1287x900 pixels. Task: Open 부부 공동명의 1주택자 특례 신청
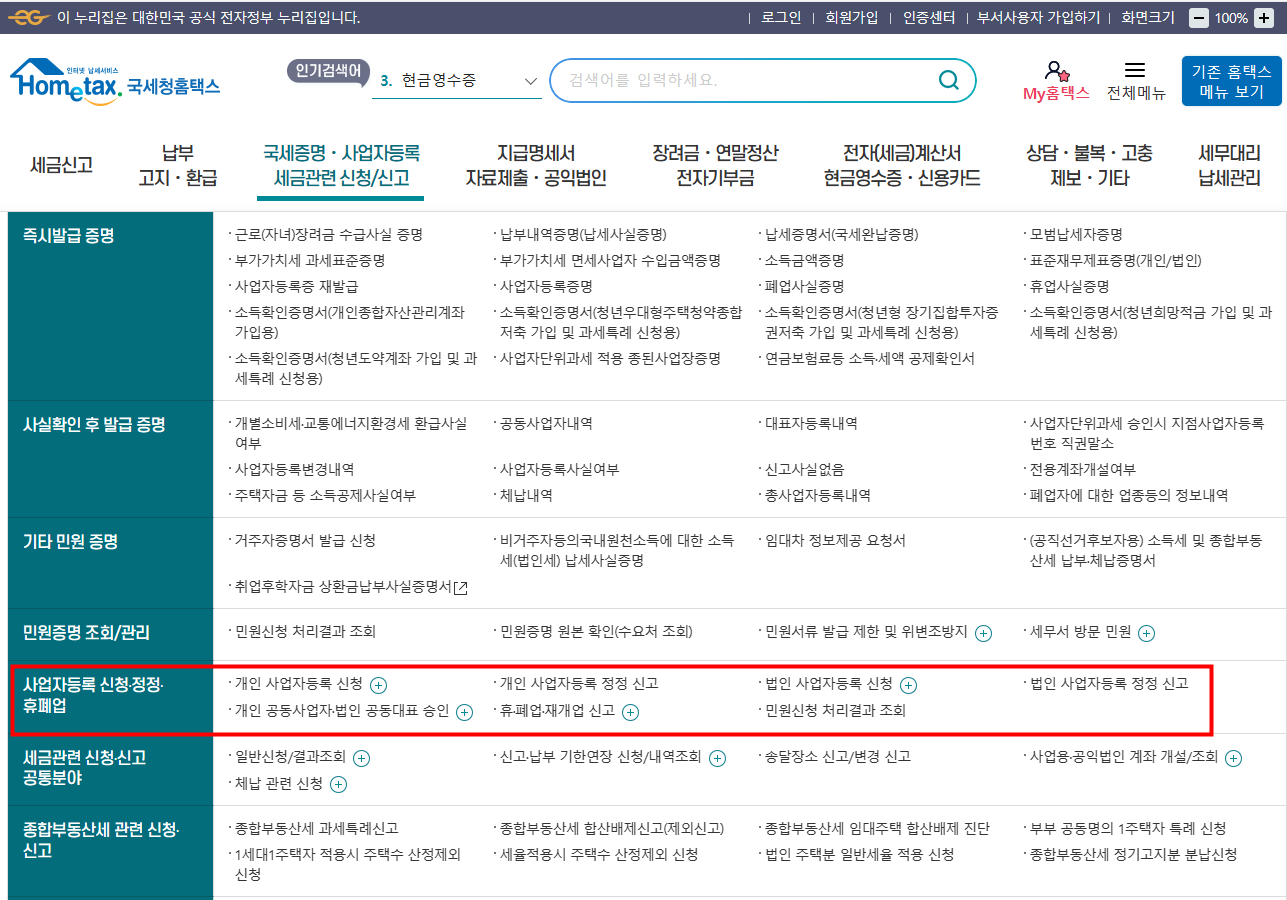pyautogui.click(x=1128, y=829)
